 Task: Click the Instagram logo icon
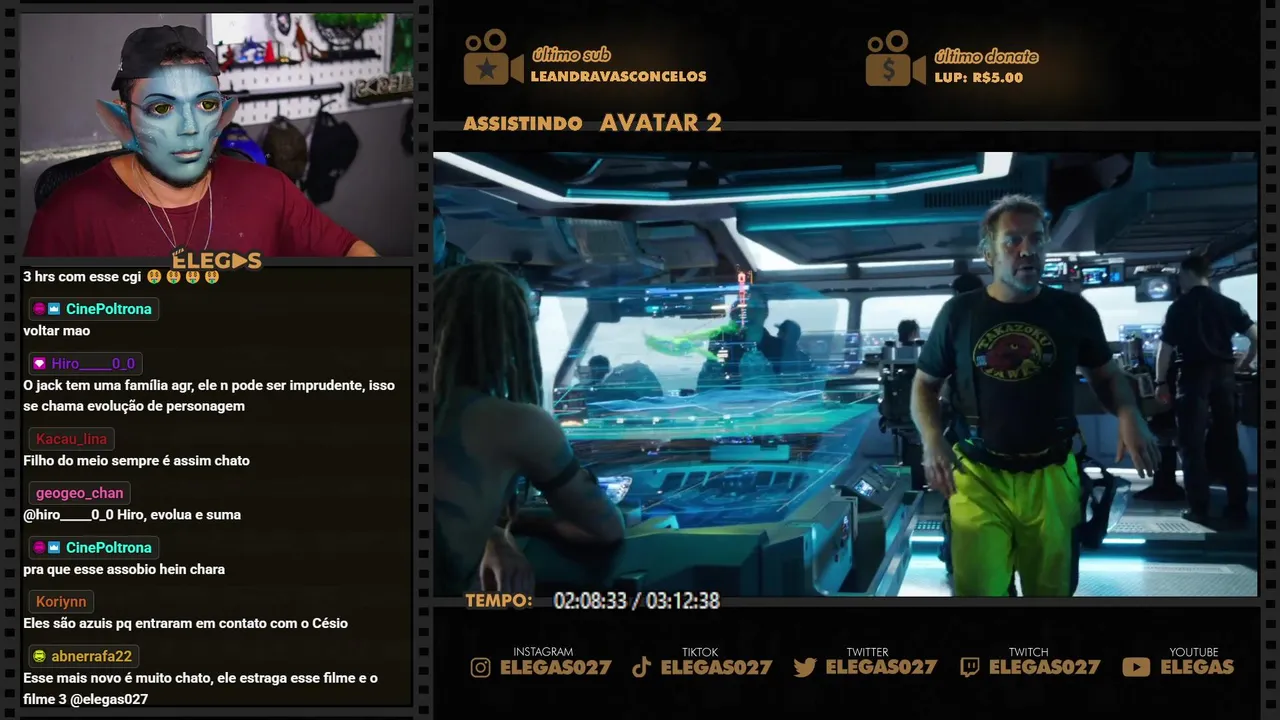481,668
